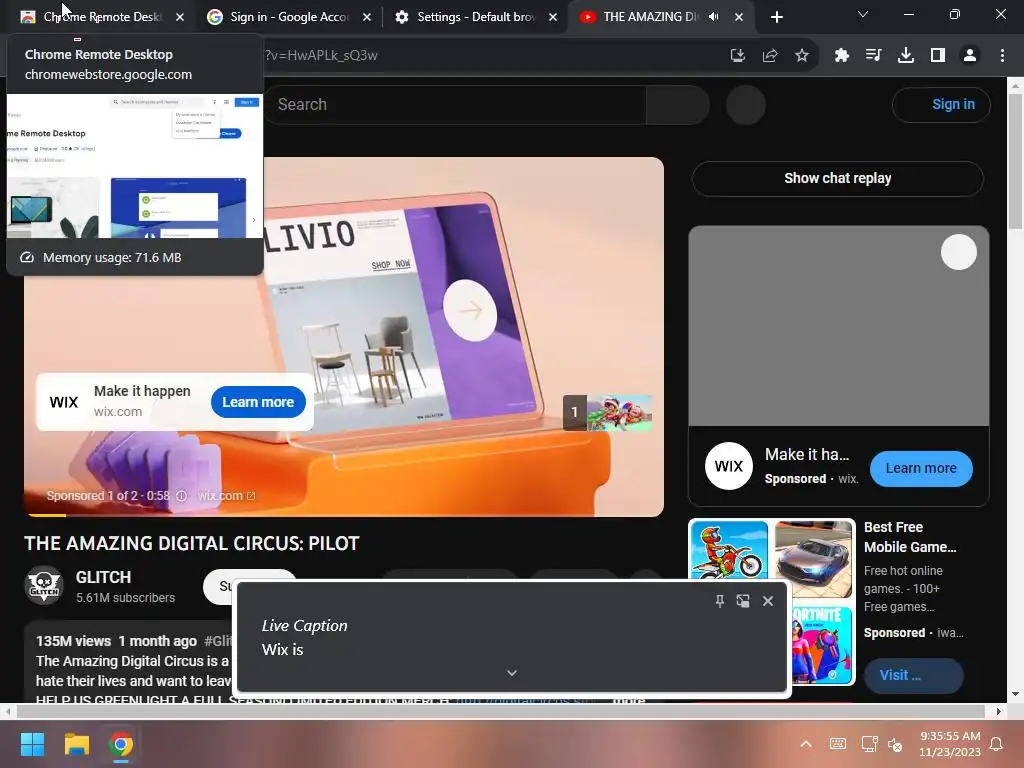Viewport: 1024px width, 768px height.
Task: Toggle the Chrome side panel
Action: pos(938,56)
